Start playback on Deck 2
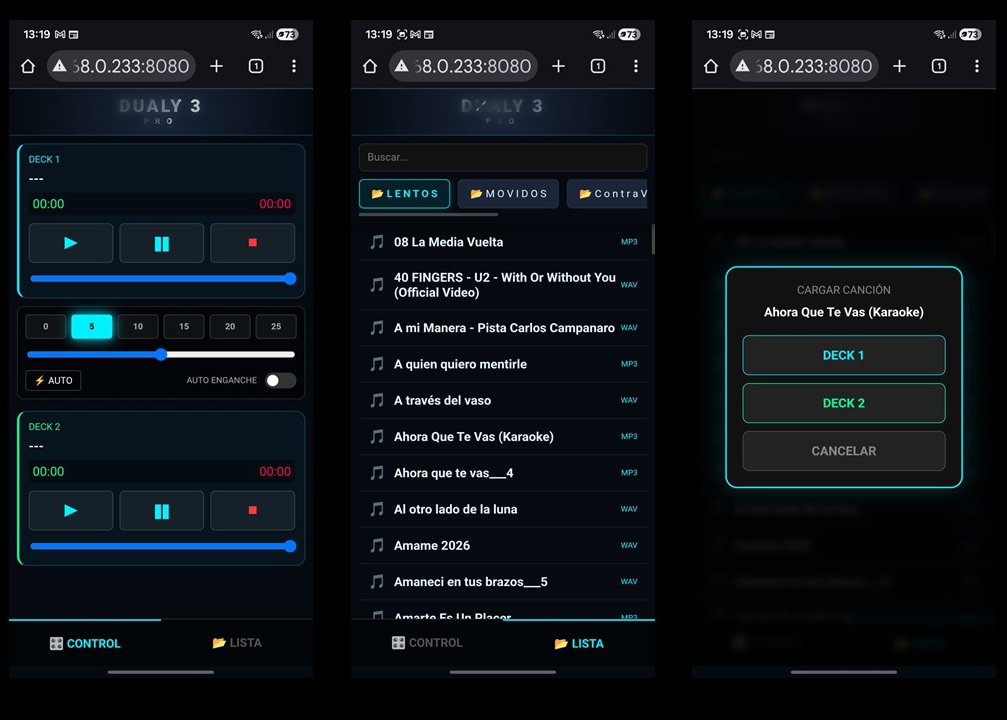 (x=70, y=510)
